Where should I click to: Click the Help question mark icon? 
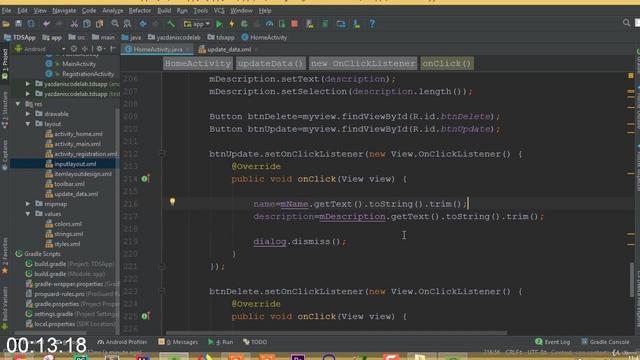pos(372,24)
